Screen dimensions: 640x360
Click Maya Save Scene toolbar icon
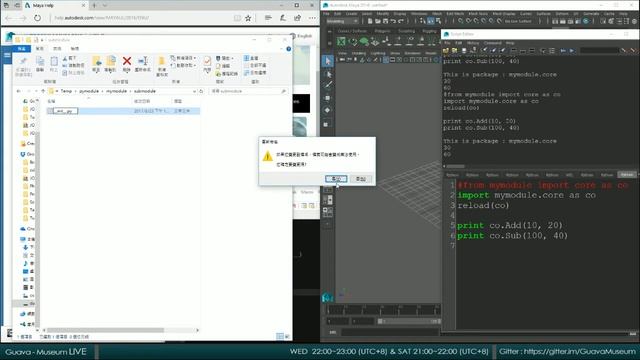pos(385,21)
